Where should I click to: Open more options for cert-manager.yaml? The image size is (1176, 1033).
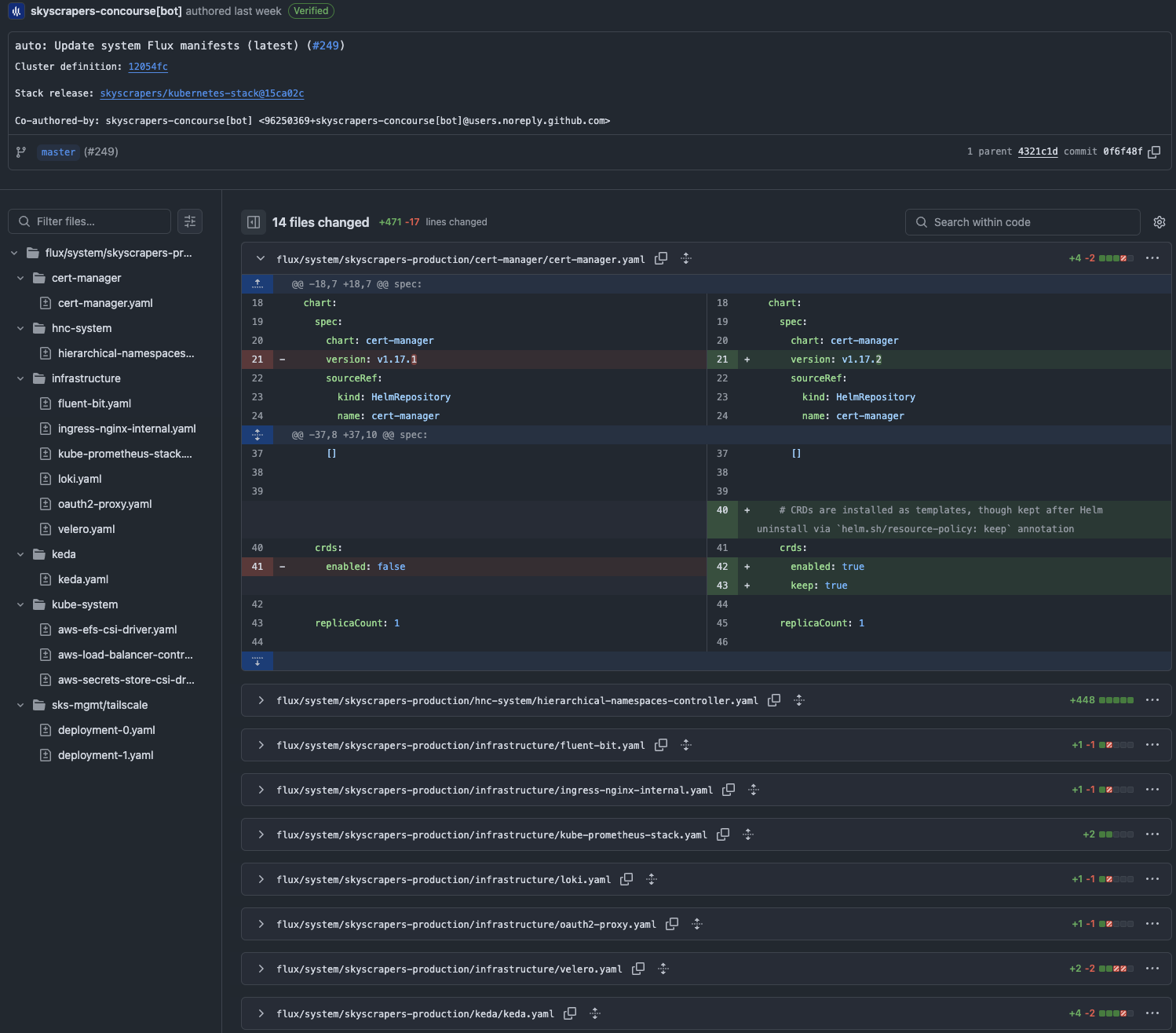coord(1152,258)
